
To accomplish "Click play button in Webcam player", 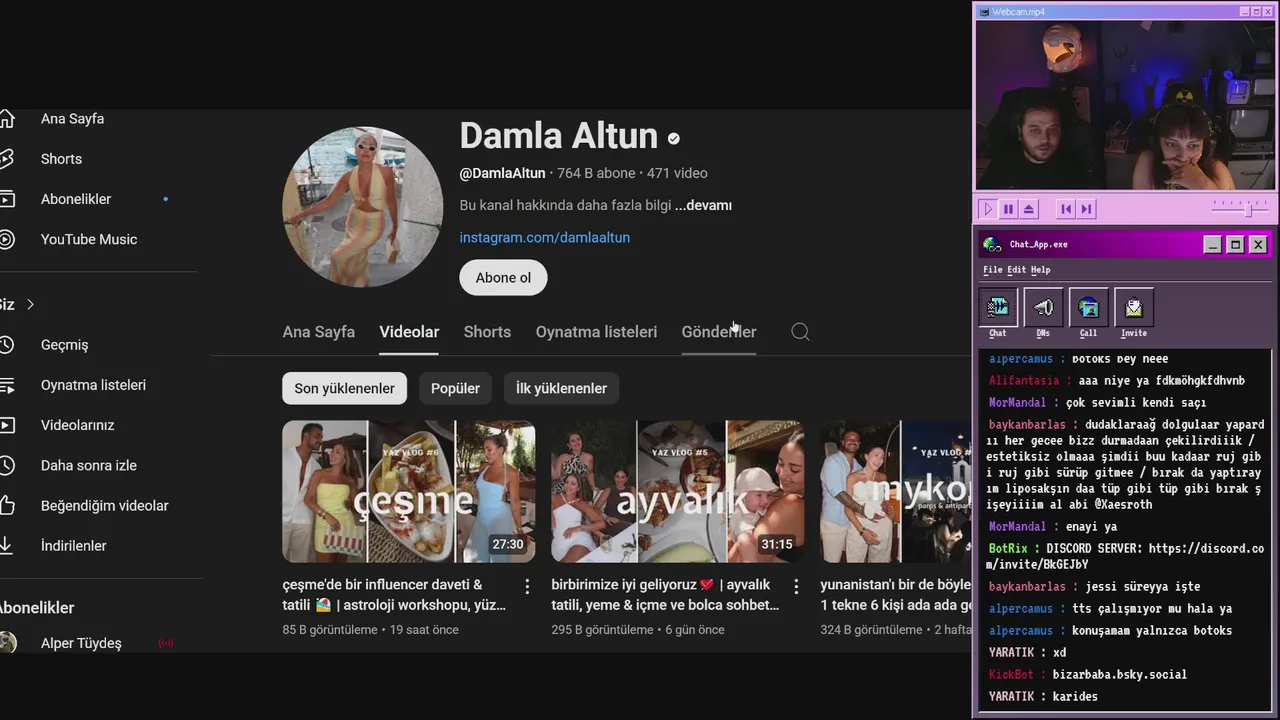I will (987, 209).
